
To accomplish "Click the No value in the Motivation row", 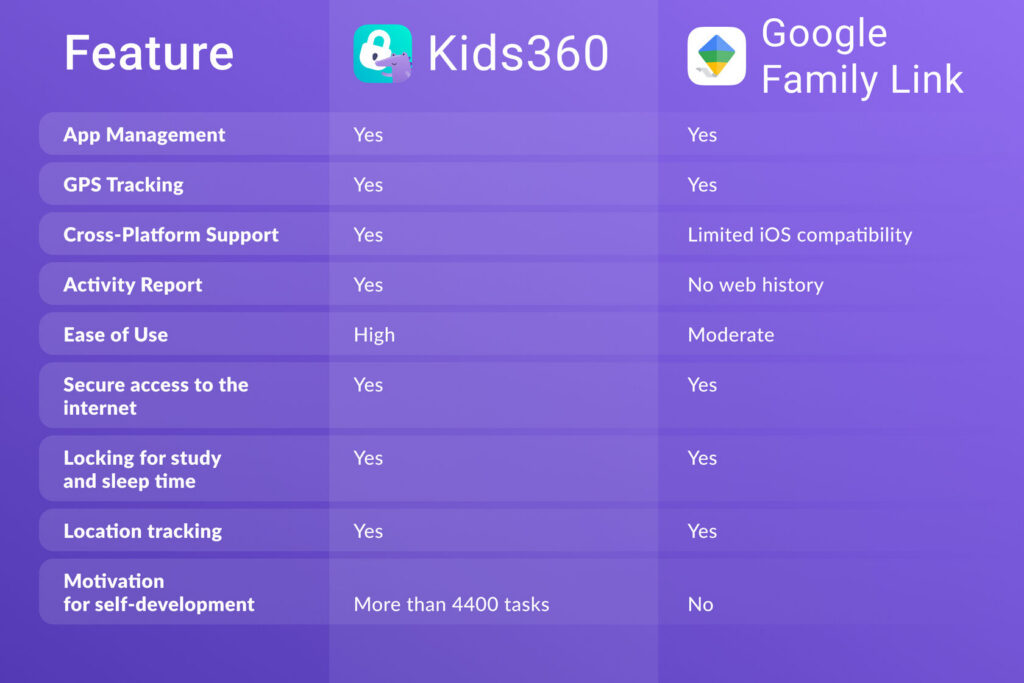I will pos(700,604).
